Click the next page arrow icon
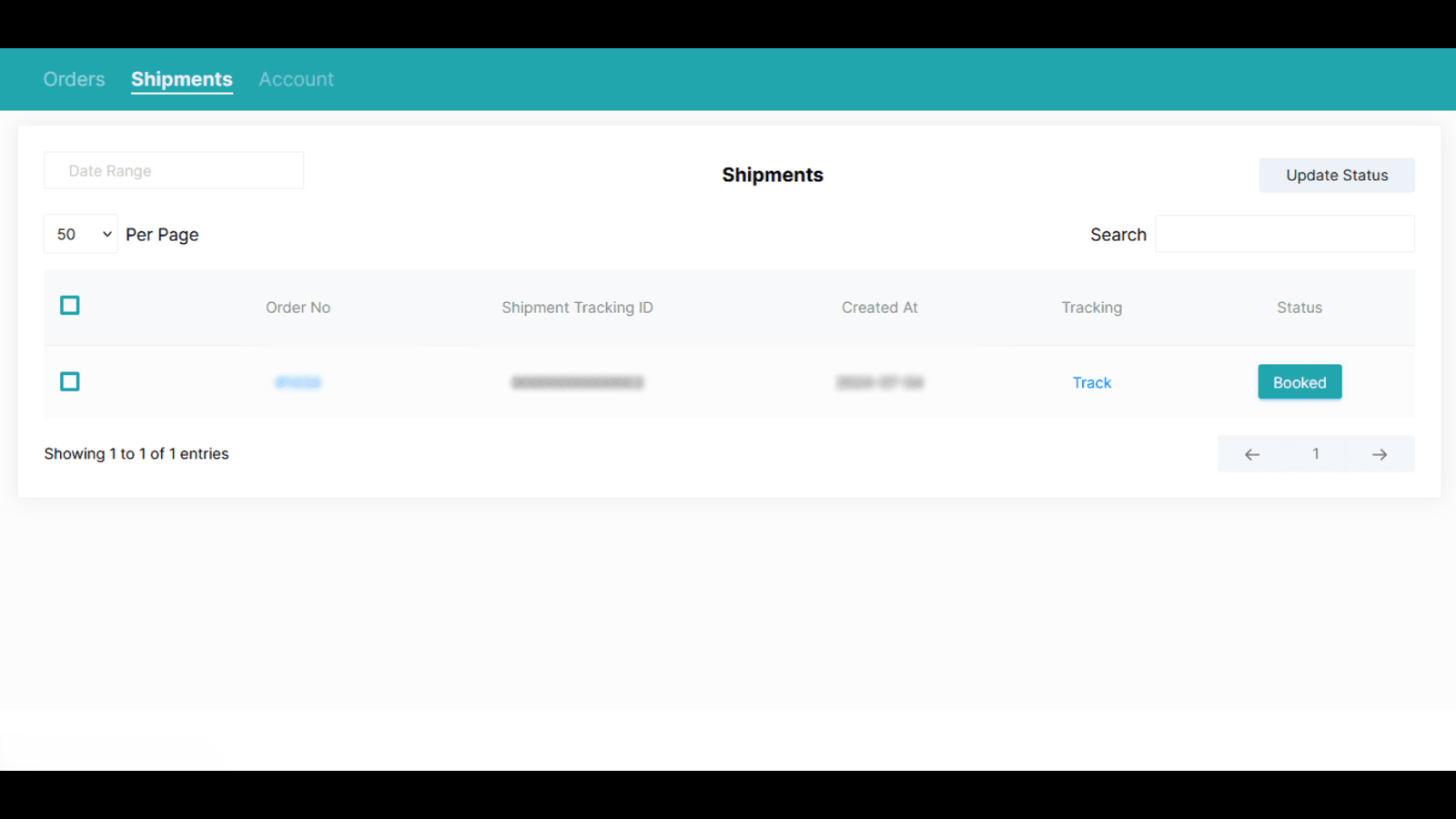This screenshot has width=1456, height=819. point(1380,453)
